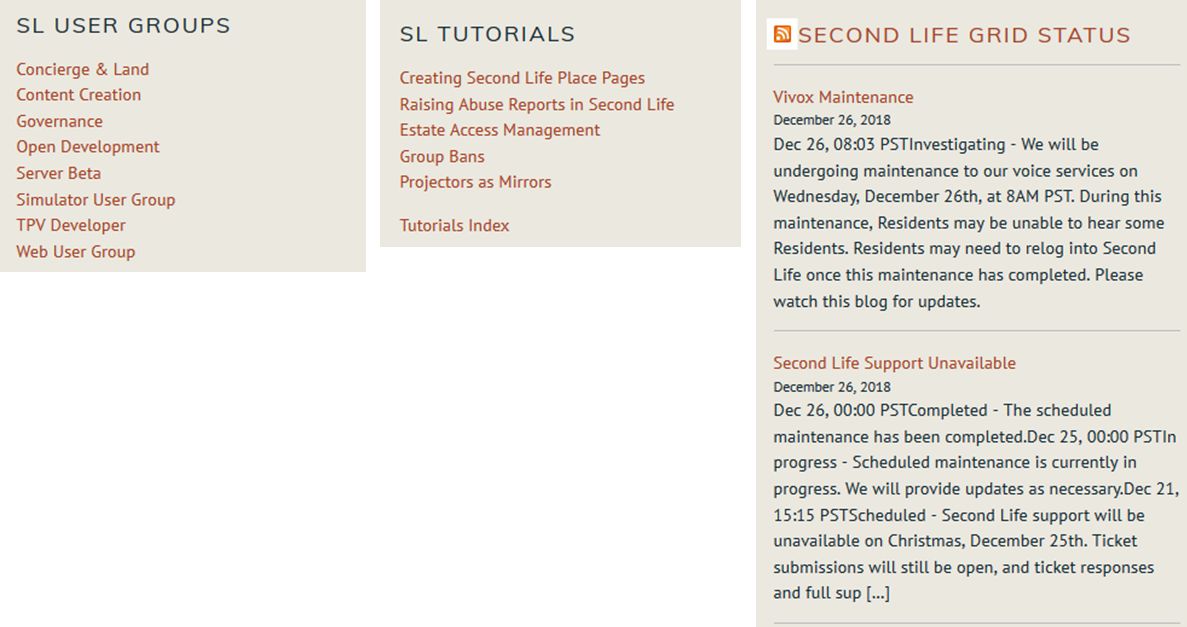
Task: Open Raising Abuse Reports tutorial
Action: click(537, 104)
